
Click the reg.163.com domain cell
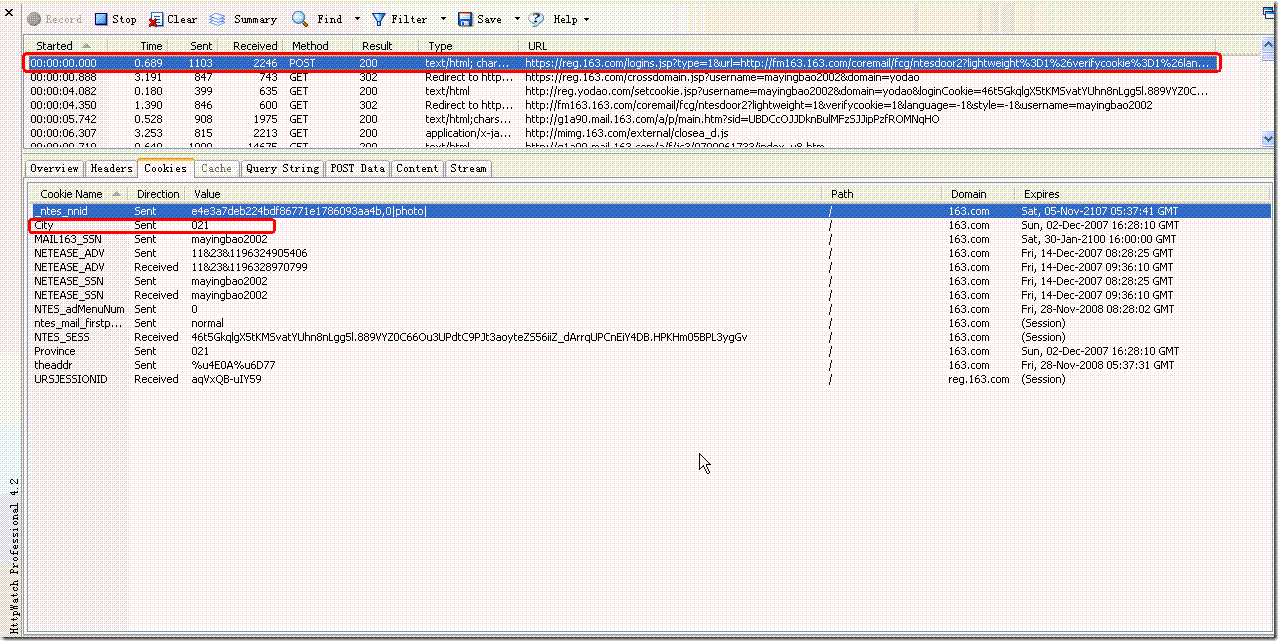click(979, 379)
